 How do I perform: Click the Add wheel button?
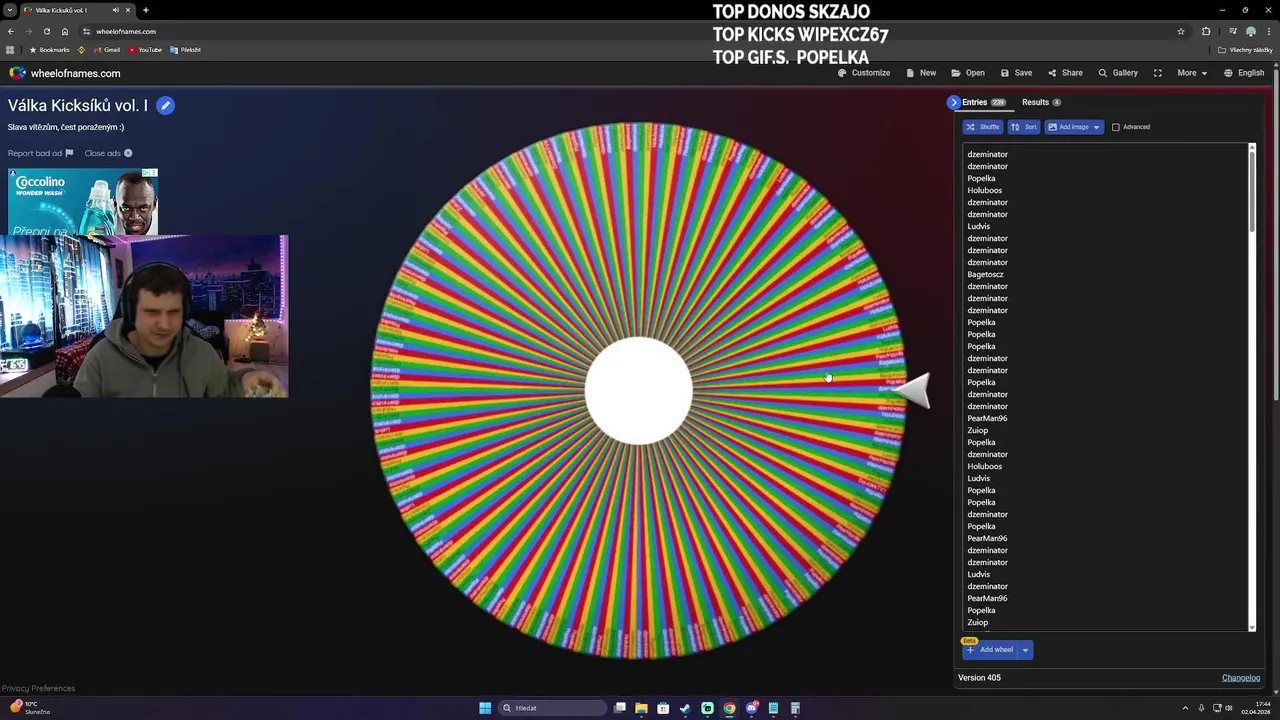990,650
